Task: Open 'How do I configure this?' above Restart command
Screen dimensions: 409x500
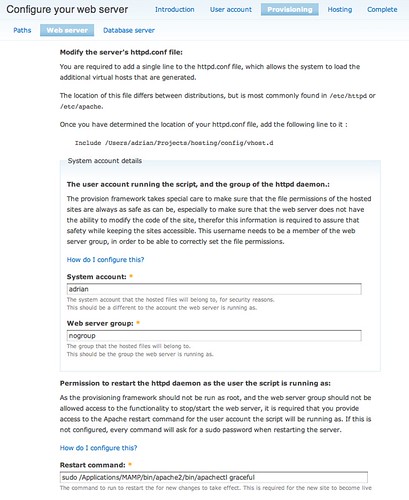Action: (98, 448)
